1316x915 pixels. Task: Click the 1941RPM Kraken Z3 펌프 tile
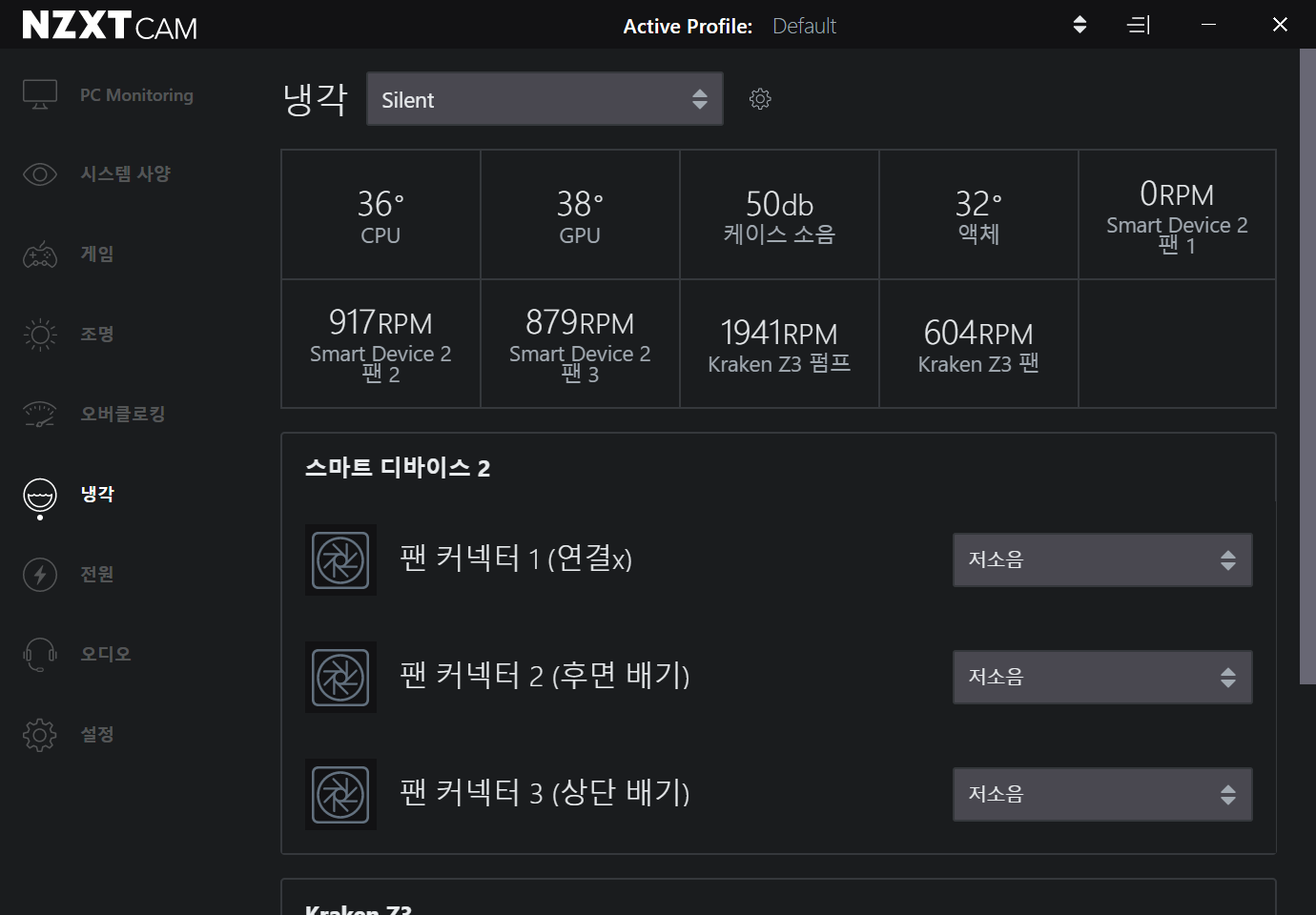pos(779,344)
